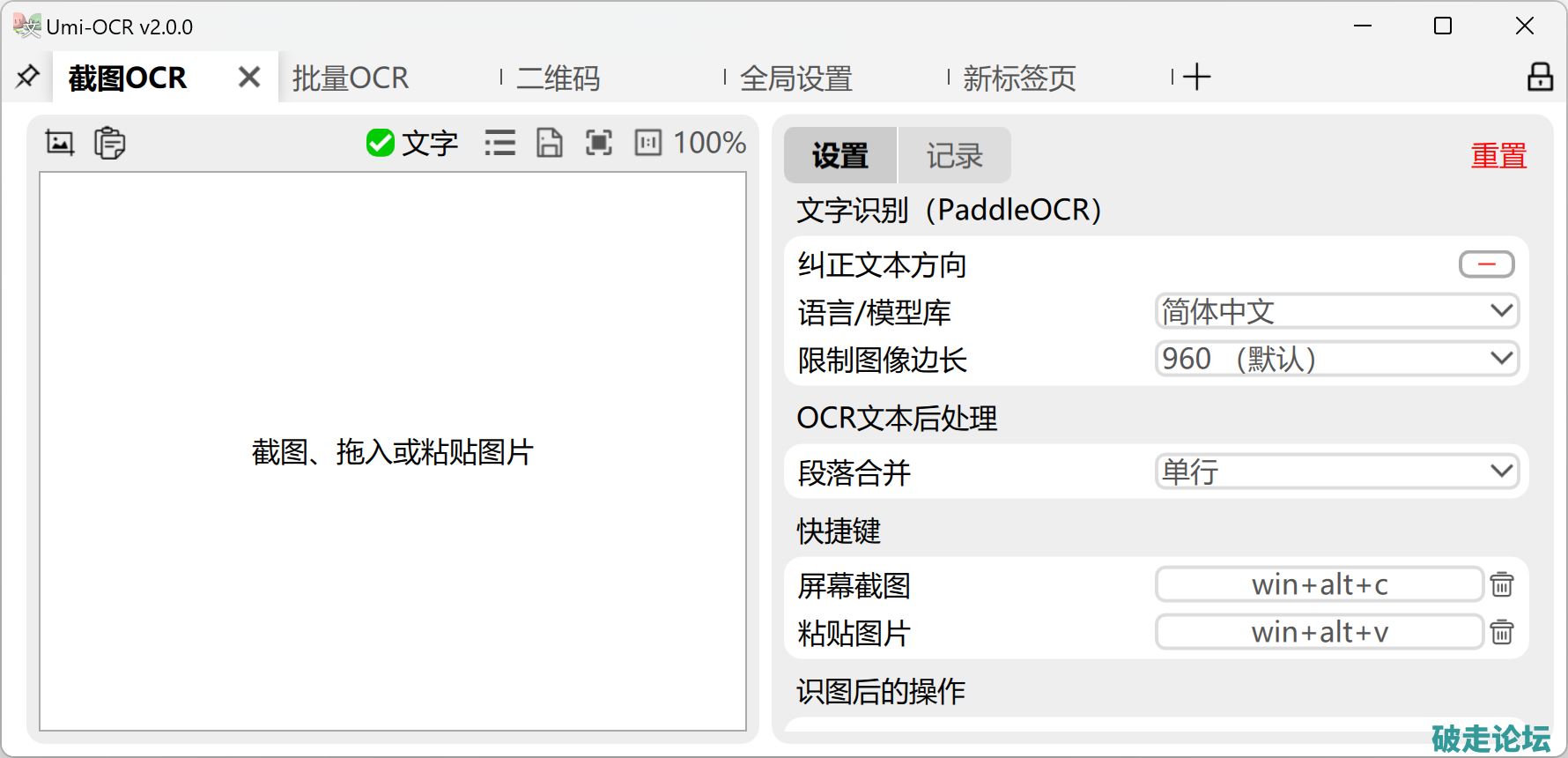Click the 屏幕截图 hotkey field
1568x758 pixels.
pyautogui.click(x=1319, y=584)
